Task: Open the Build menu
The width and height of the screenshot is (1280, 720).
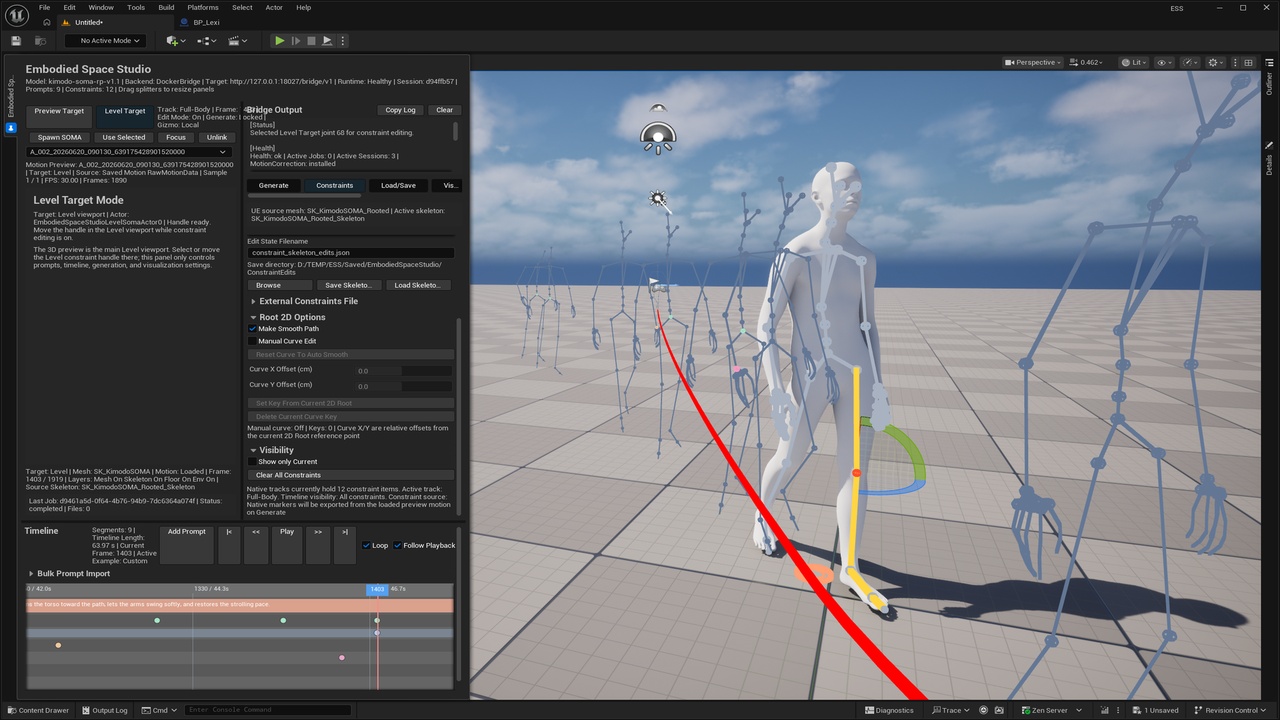Action: point(166,7)
